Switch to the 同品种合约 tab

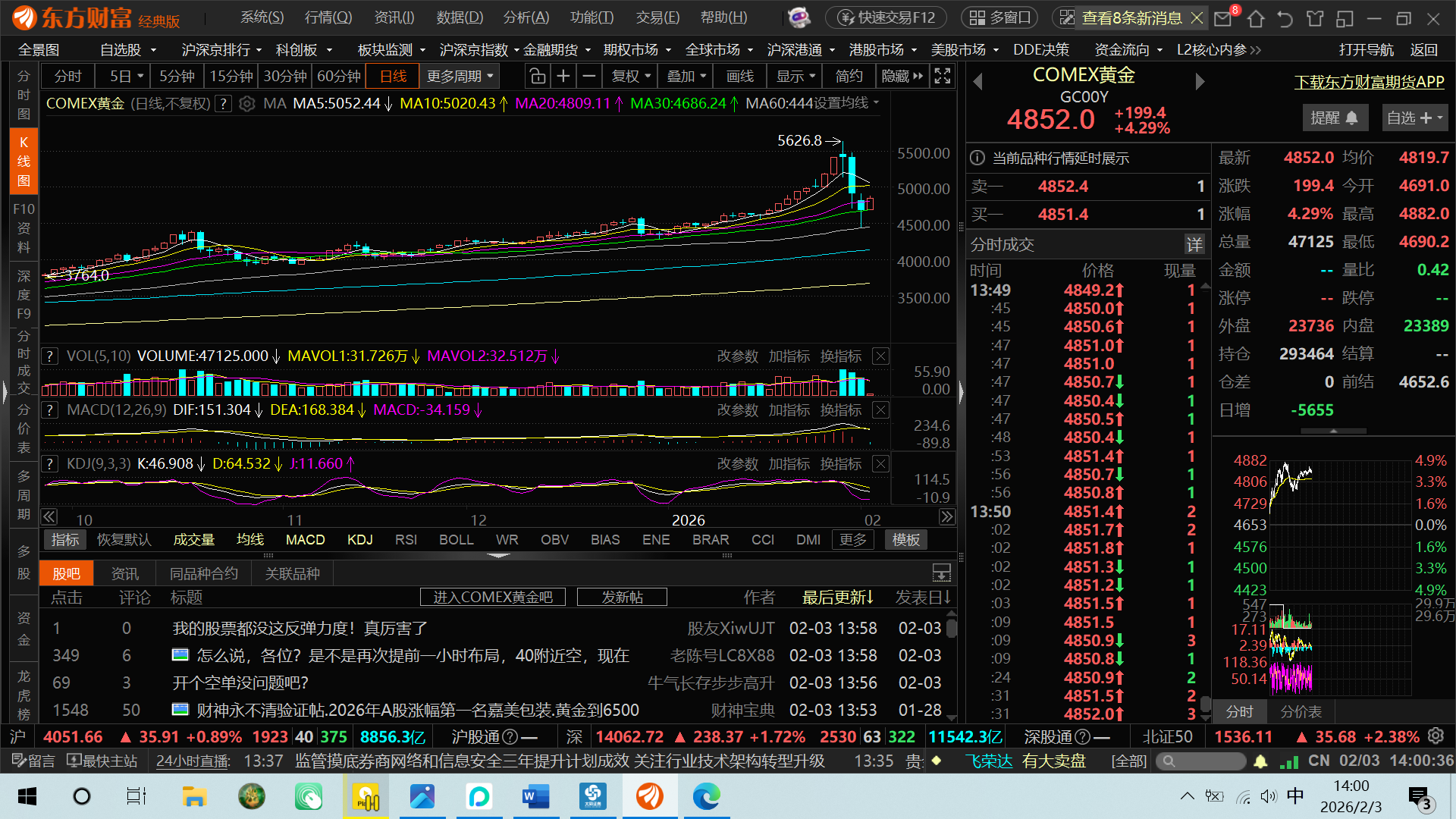point(203,574)
